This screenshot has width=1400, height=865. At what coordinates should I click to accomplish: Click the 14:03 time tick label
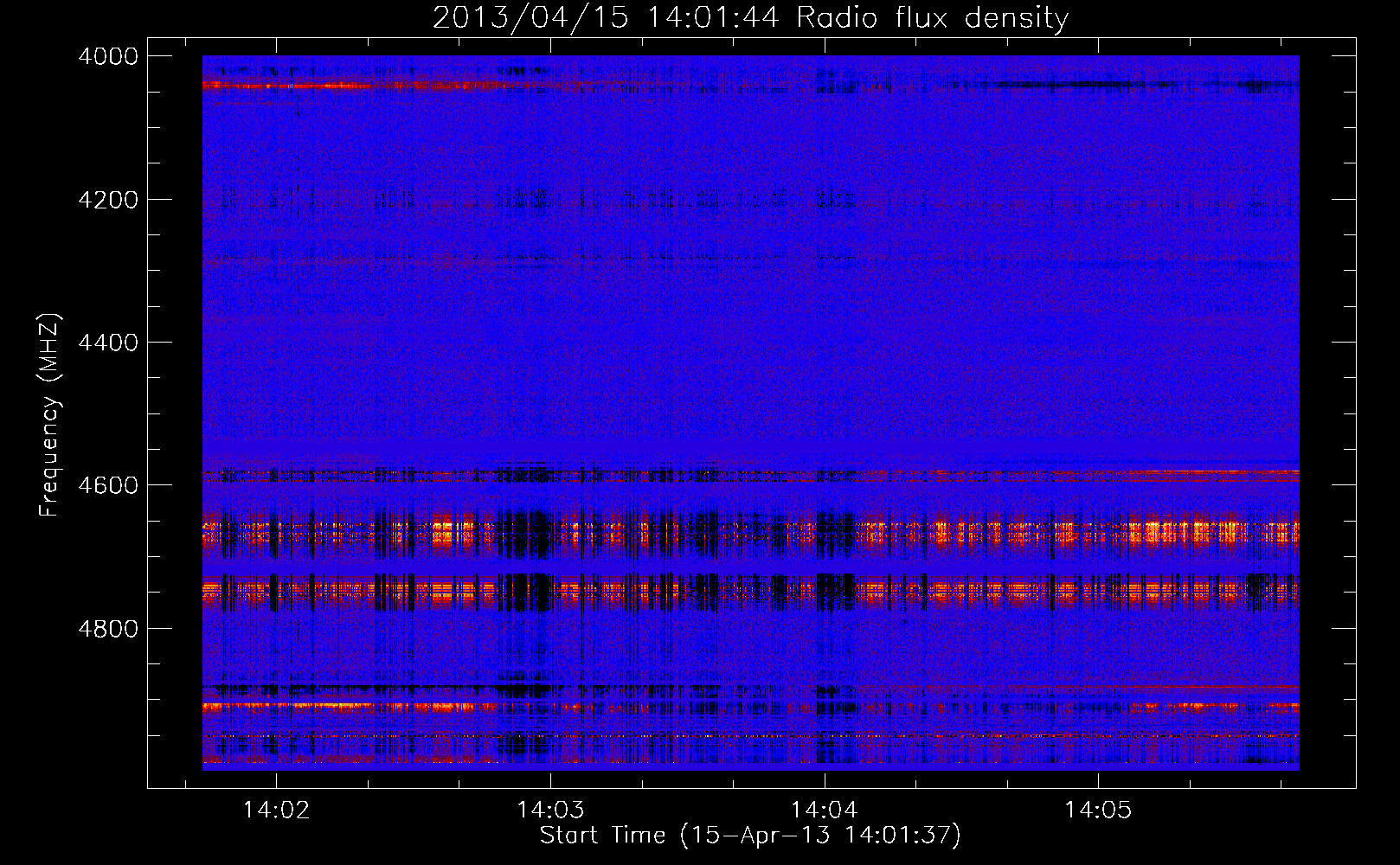pos(550,810)
